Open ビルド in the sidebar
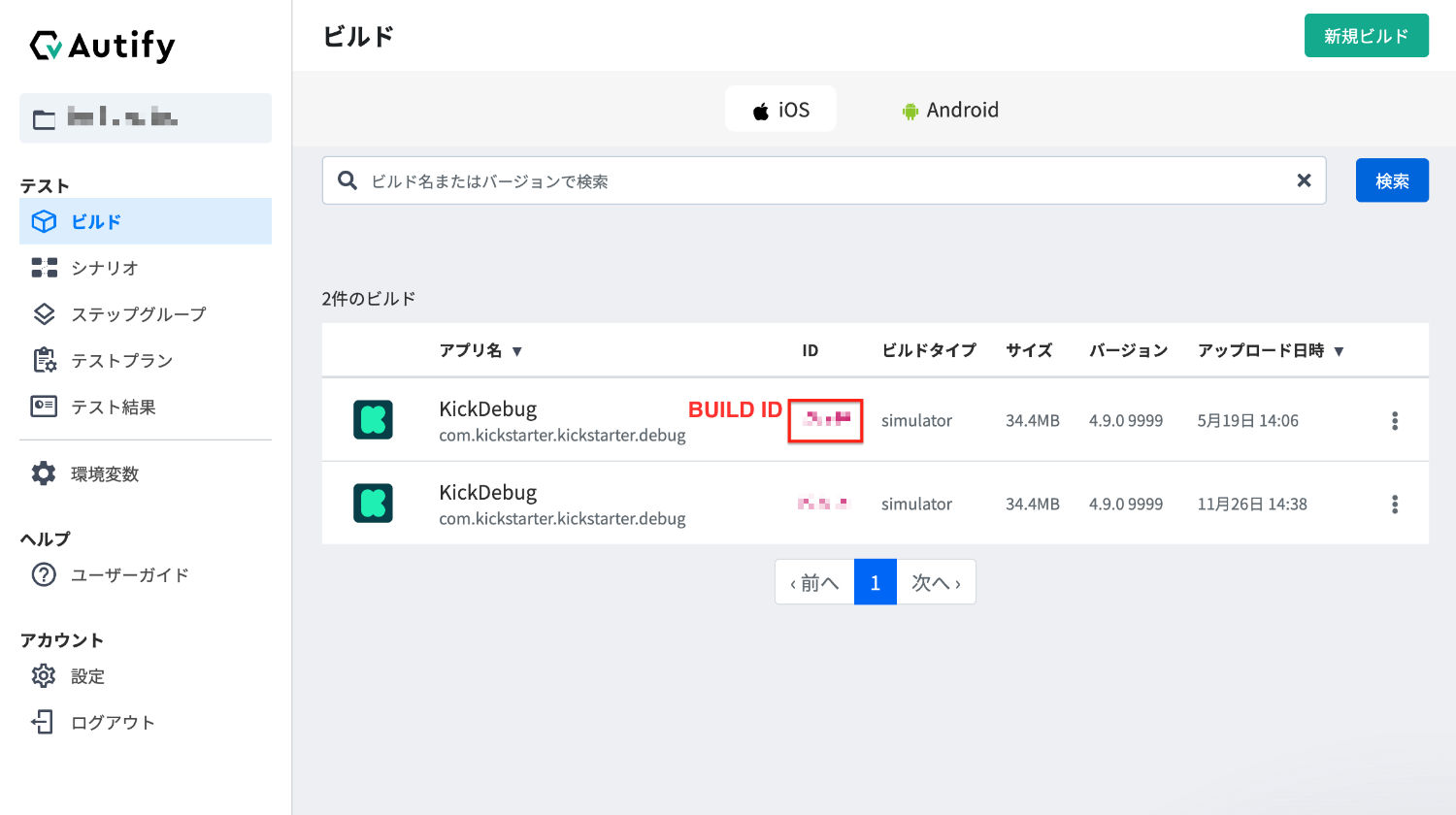This screenshot has height=815, width=1456. pos(146,221)
